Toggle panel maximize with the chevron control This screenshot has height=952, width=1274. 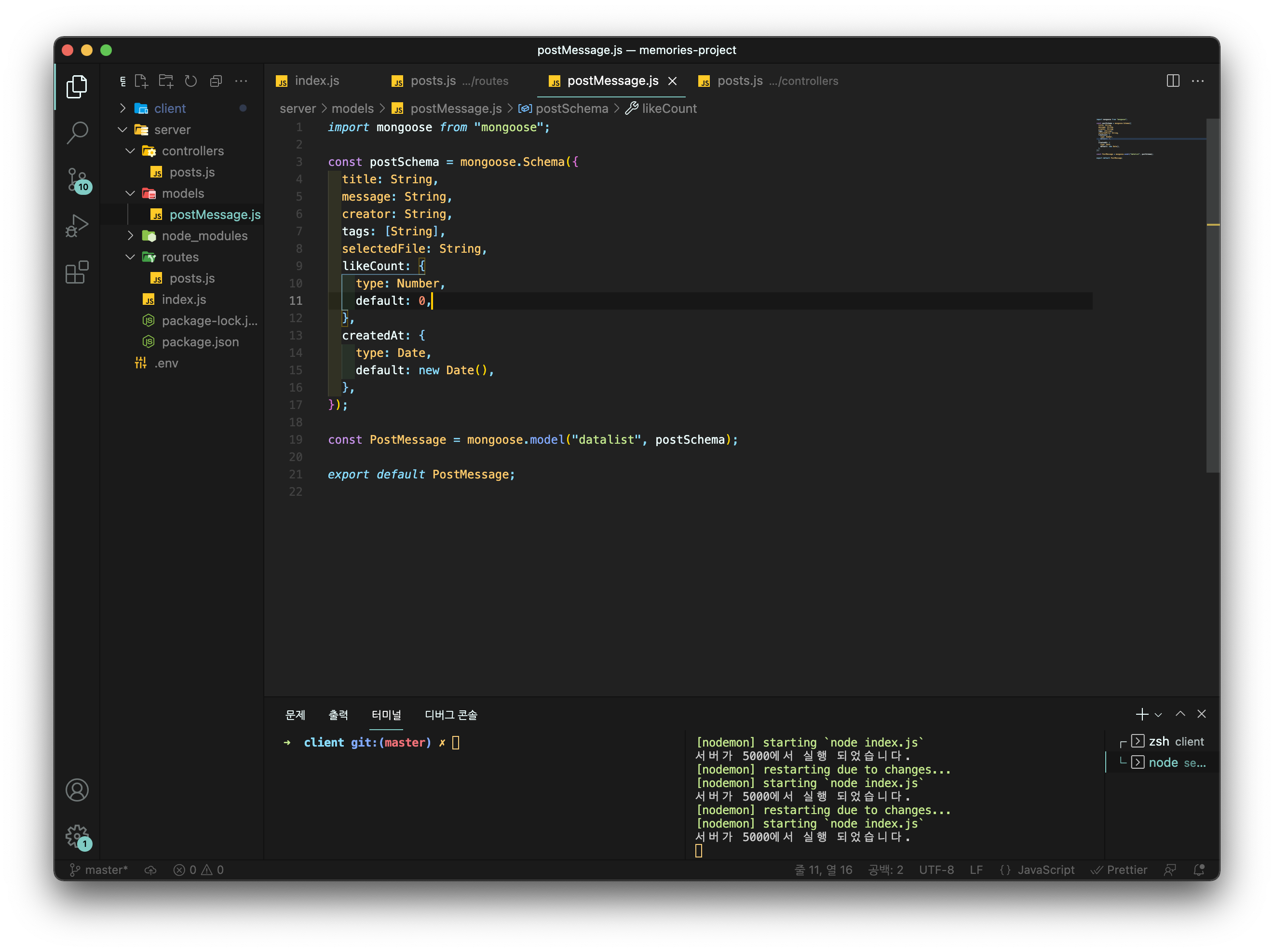(1179, 714)
